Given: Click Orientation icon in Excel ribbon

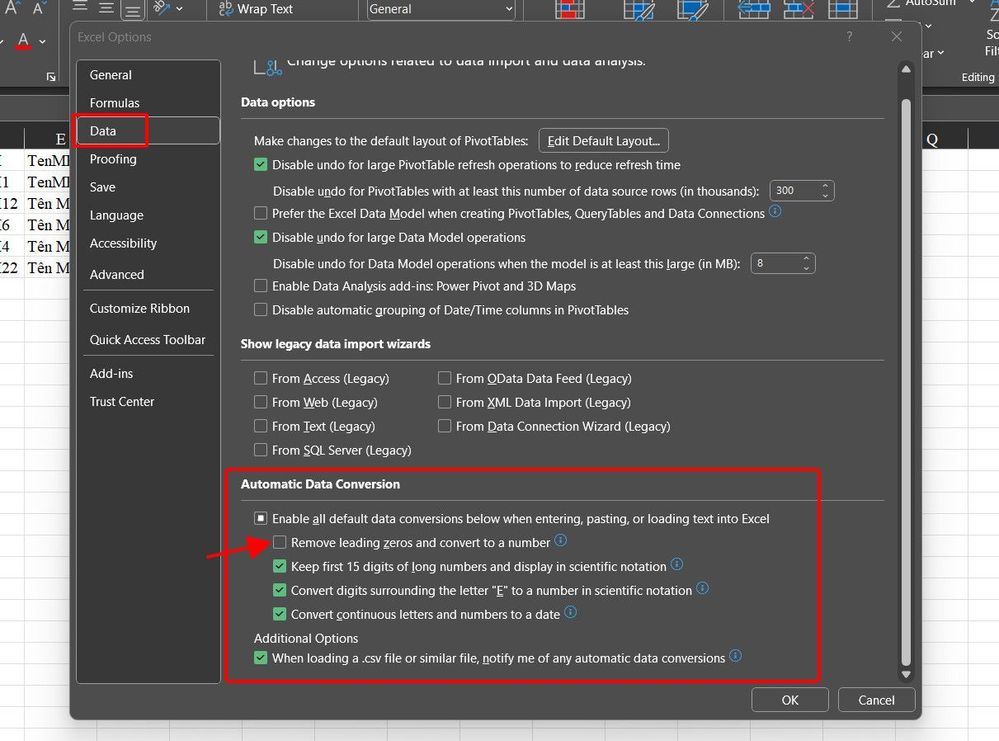Looking at the screenshot, I should (161, 8).
